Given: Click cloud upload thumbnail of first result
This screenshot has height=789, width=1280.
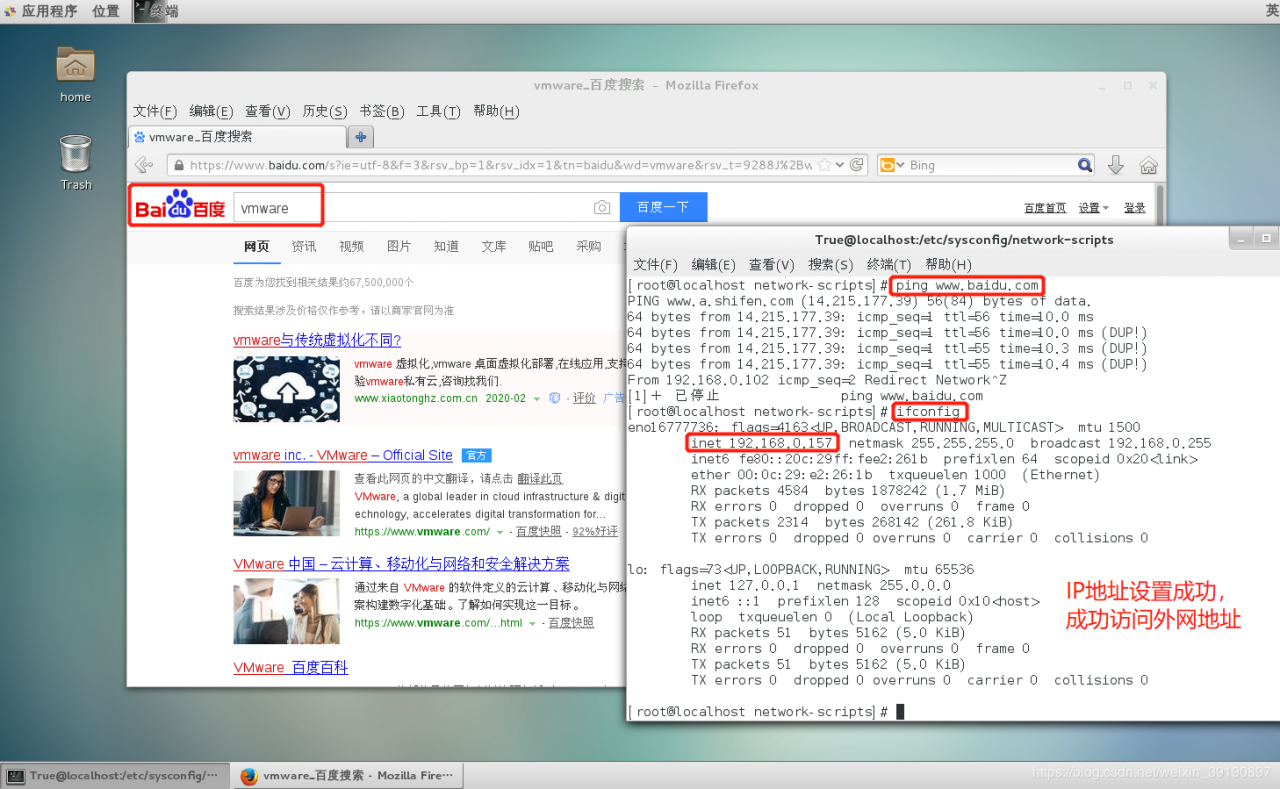Looking at the screenshot, I should click(287, 389).
